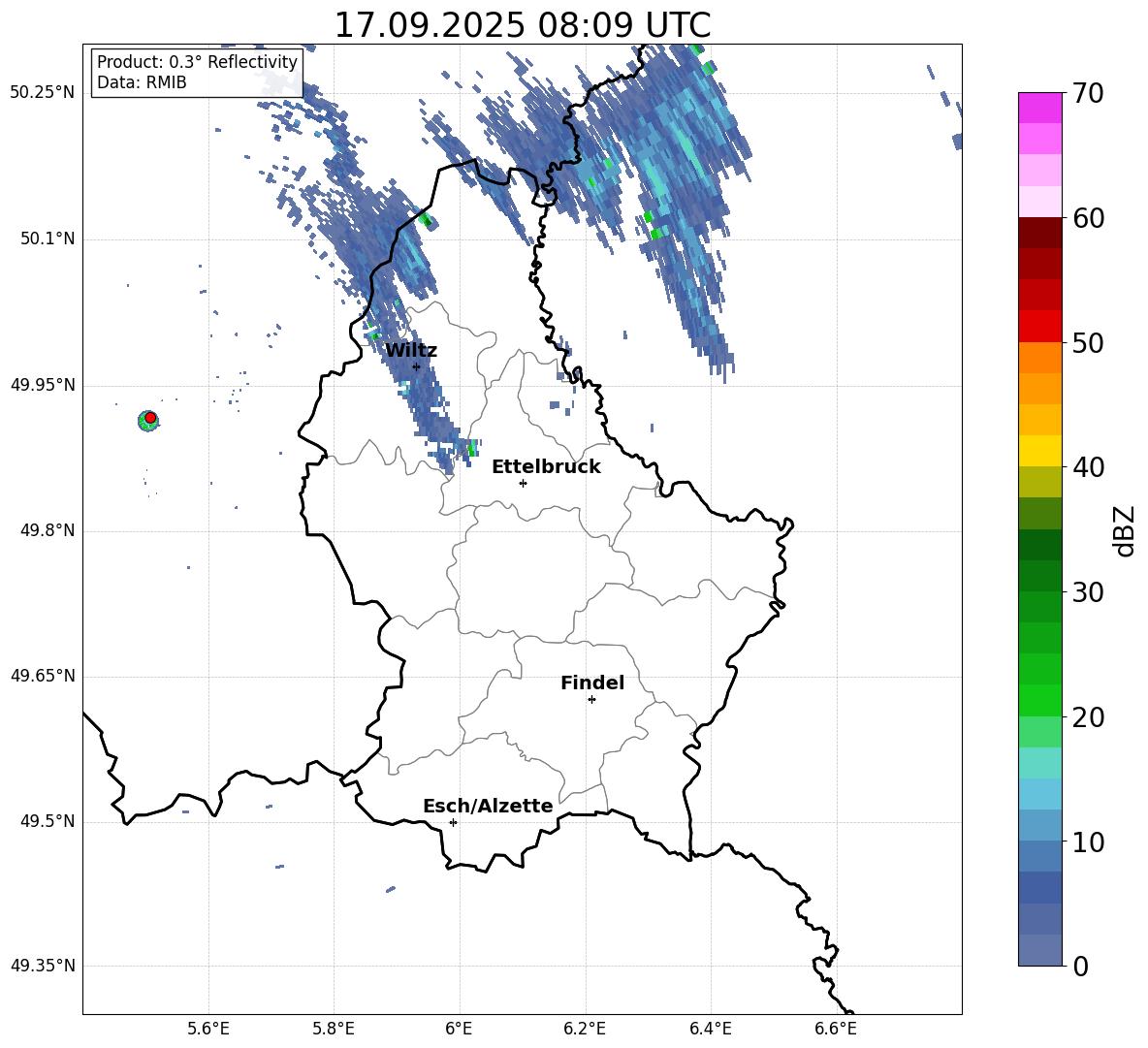The width and height of the screenshot is (1148, 1048).
Task: Click the Esch/Alzette location cross marker
Action: (x=453, y=822)
